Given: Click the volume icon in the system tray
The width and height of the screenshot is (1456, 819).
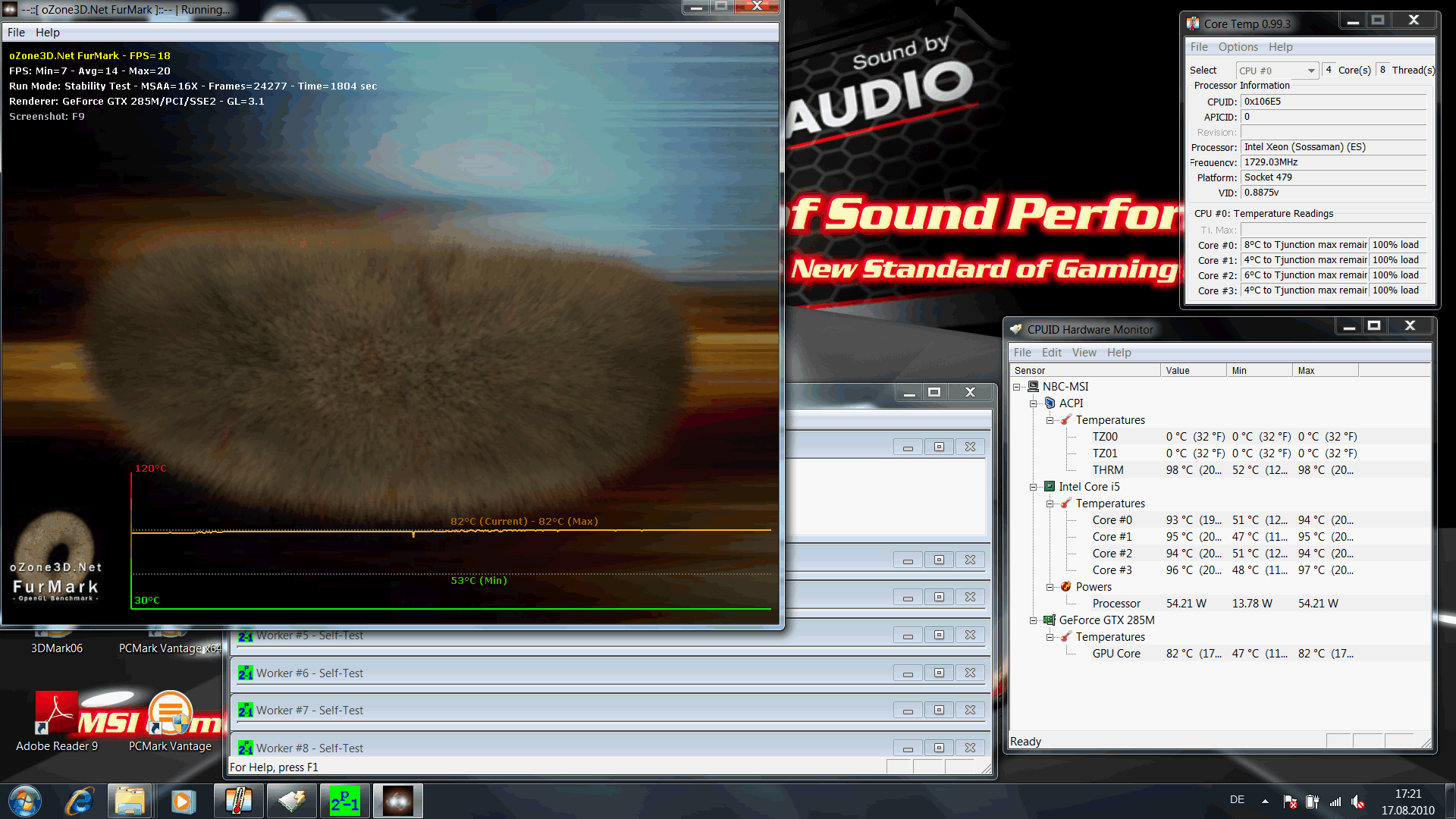Looking at the screenshot, I should tap(1357, 802).
